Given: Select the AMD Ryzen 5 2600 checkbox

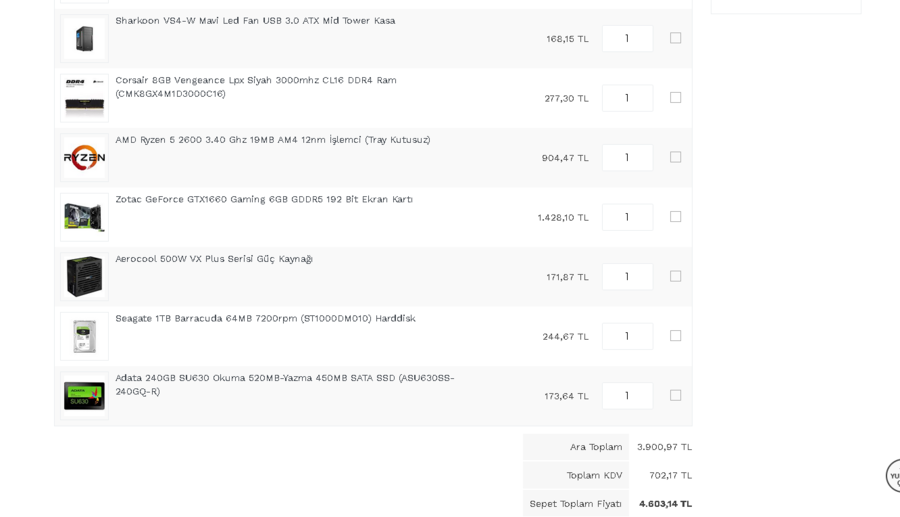Looking at the screenshot, I should pyautogui.click(x=676, y=157).
